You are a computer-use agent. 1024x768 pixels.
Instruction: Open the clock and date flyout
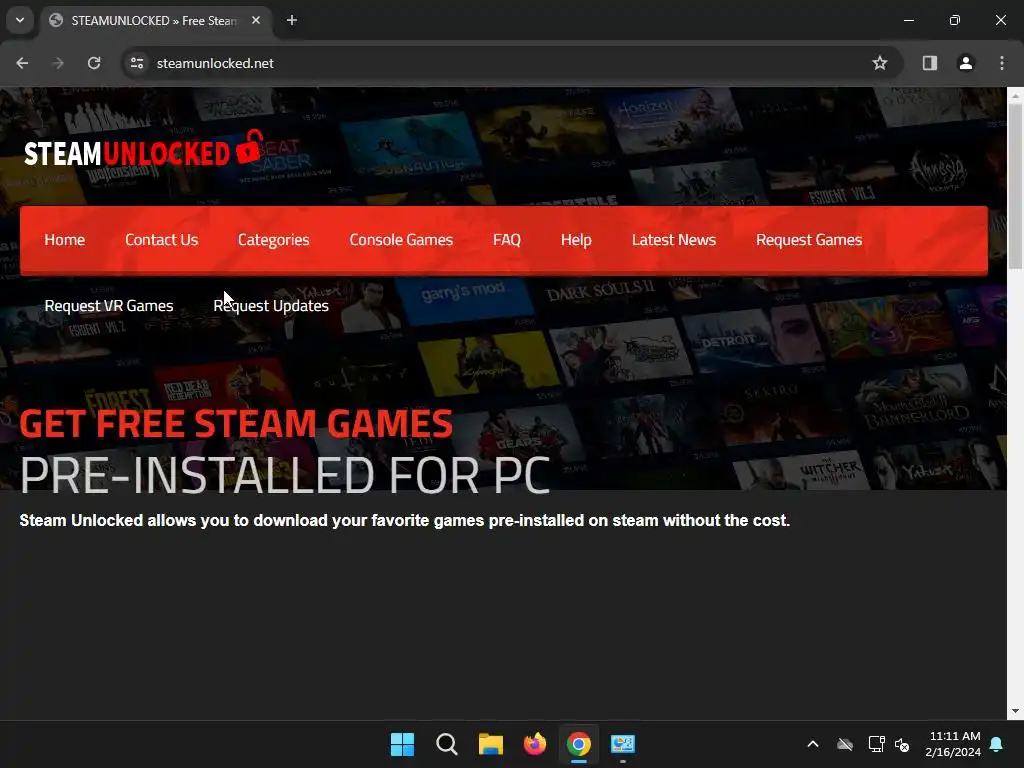tap(953, 744)
